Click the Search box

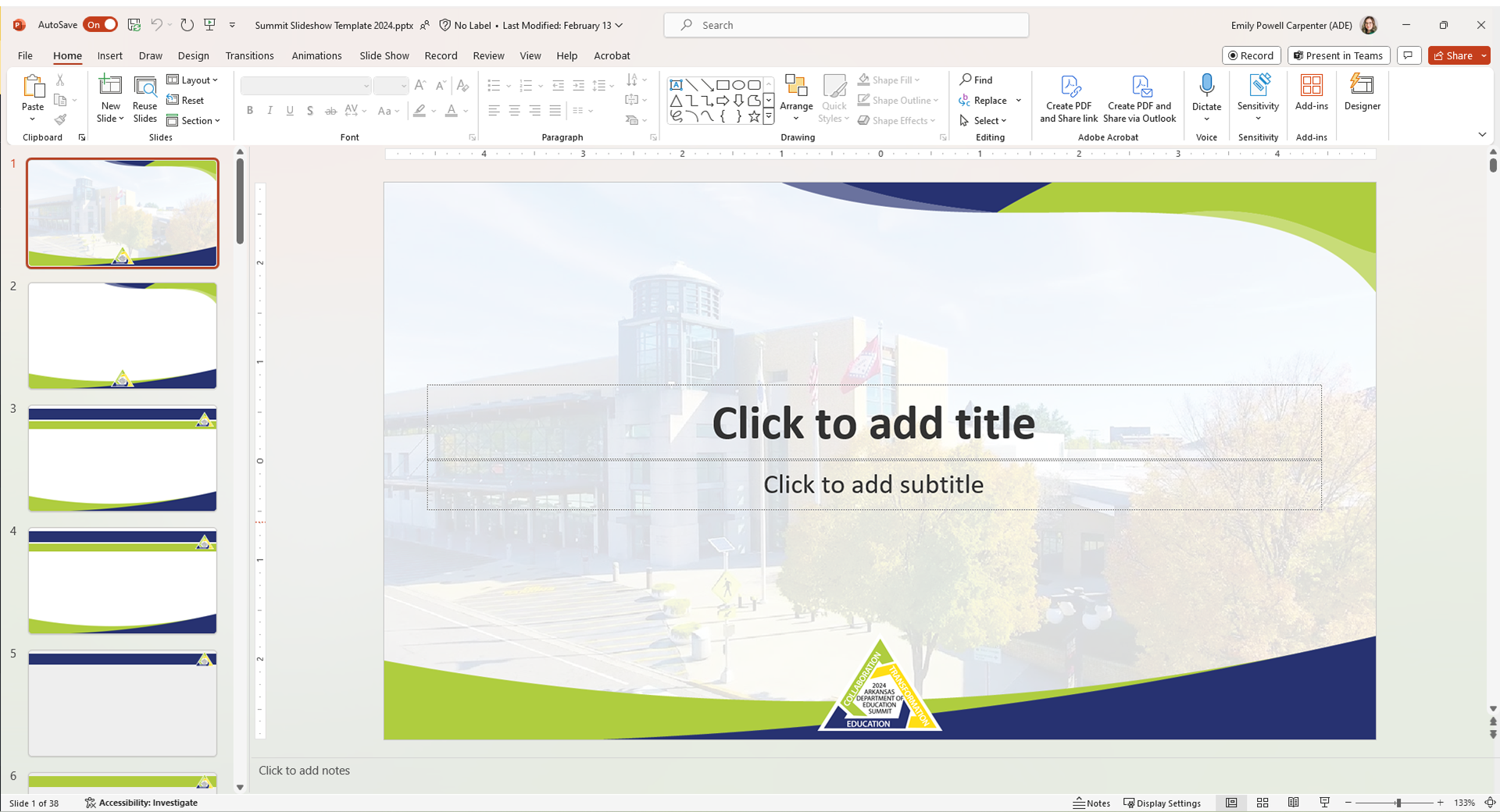point(846,25)
